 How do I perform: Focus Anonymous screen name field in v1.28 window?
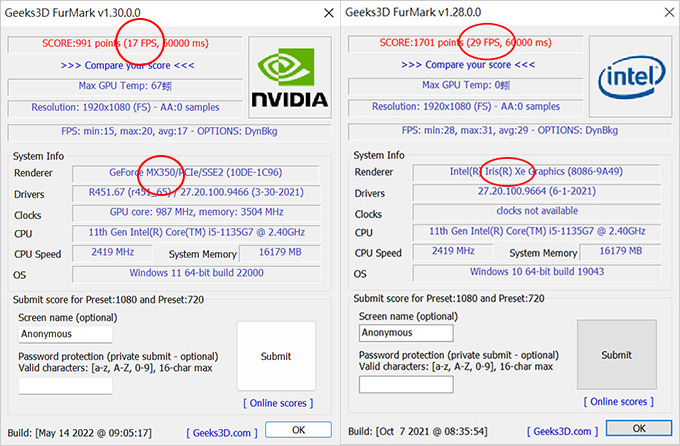point(406,333)
